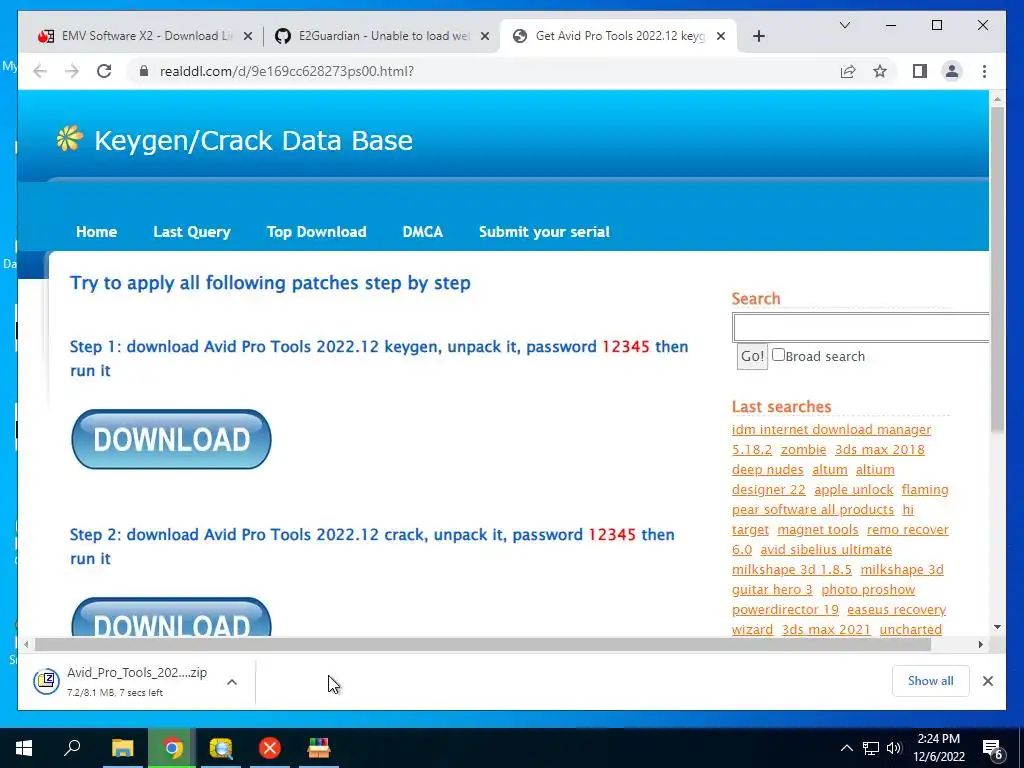The image size is (1024, 768).
Task: Open Submit your serial menu item
Action: click(544, 232)
